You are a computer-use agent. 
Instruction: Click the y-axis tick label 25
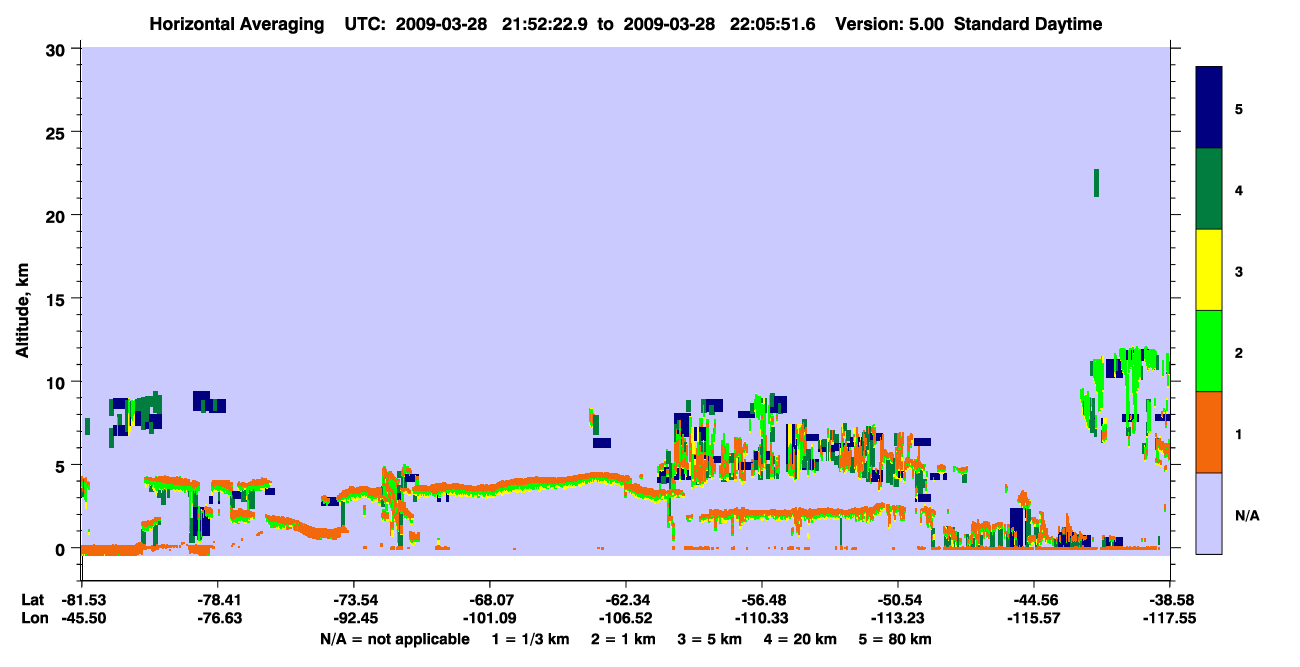(x=58, y=132)
